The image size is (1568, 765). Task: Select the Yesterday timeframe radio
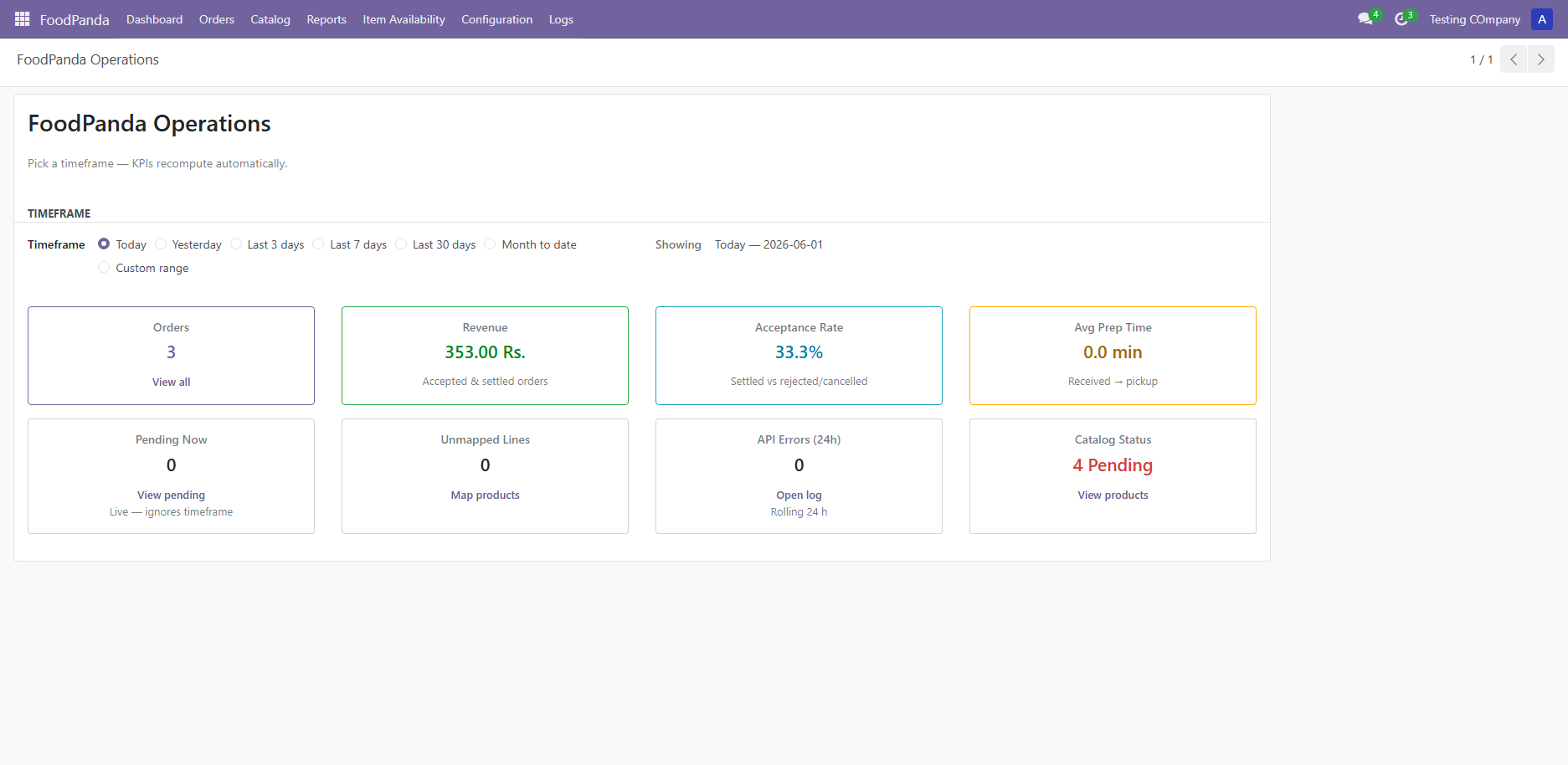[x=161, y=244]
